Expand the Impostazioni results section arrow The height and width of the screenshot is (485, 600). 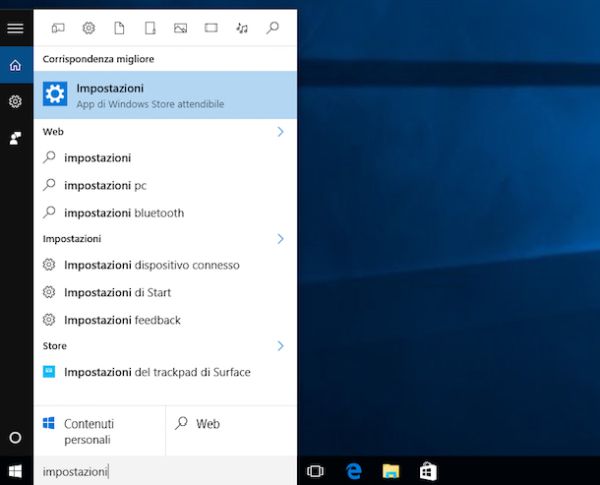280,239
